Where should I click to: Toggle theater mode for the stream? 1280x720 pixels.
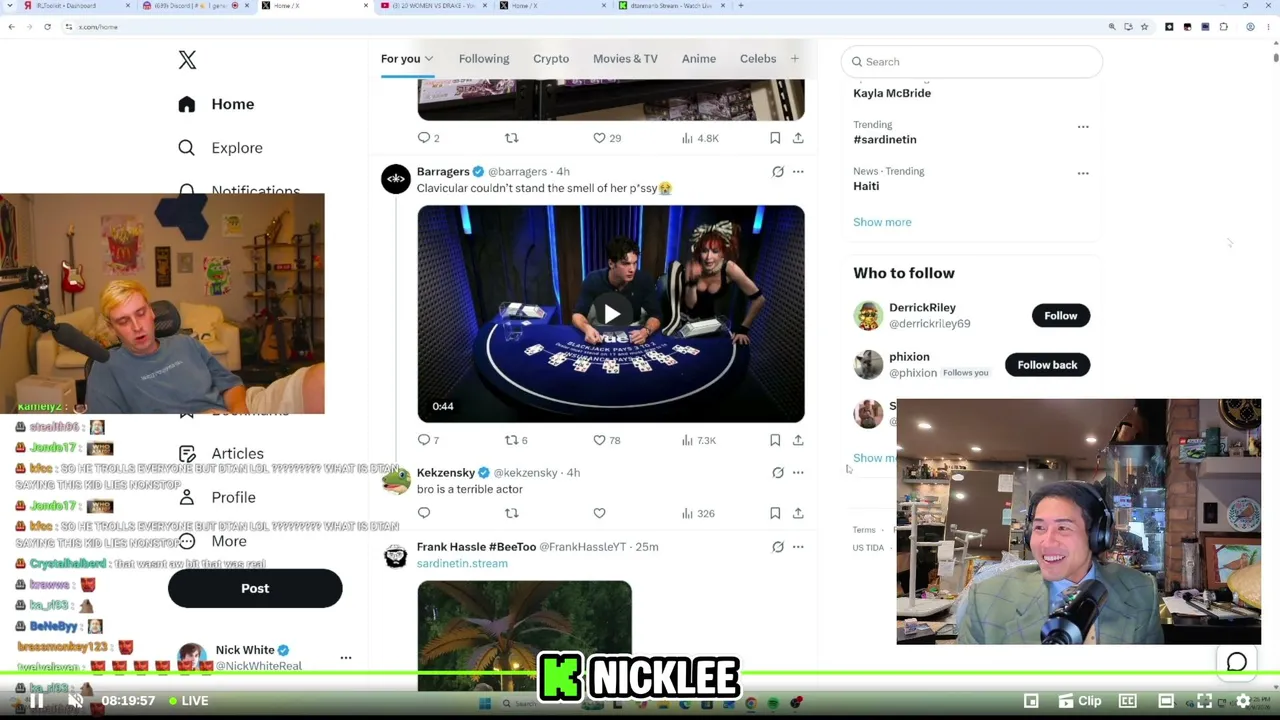click(x=1166, y=701)
